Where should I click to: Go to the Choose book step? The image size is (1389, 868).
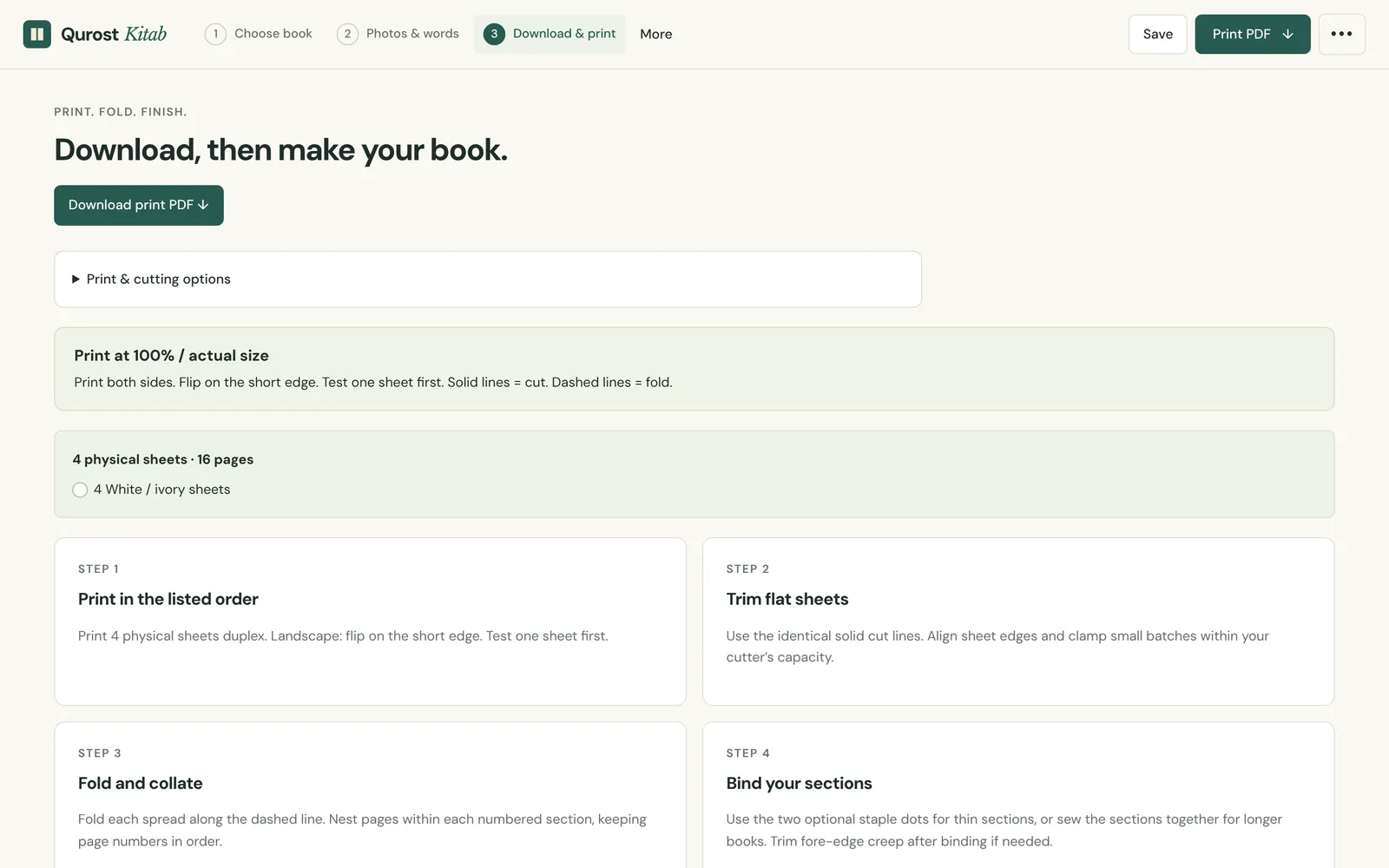pos(259,34)
